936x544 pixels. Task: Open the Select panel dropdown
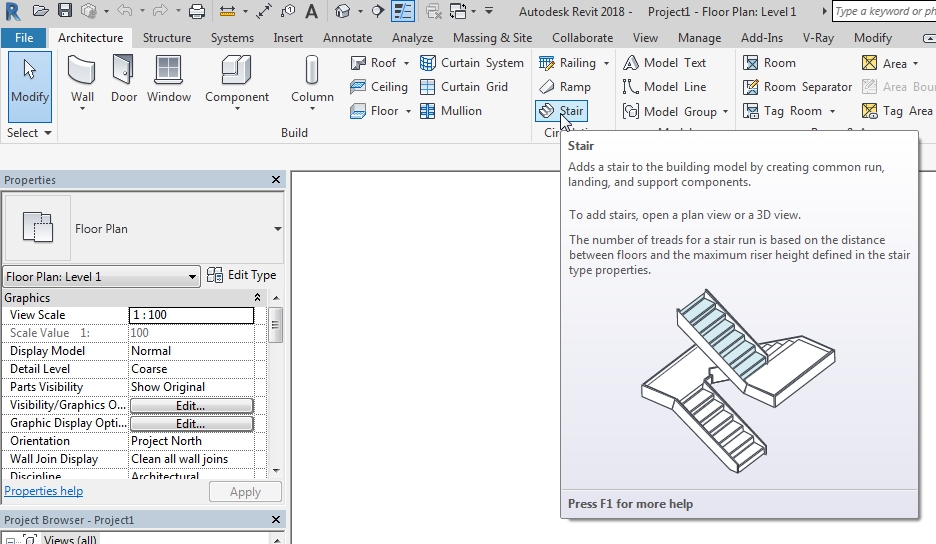[29, 133]
